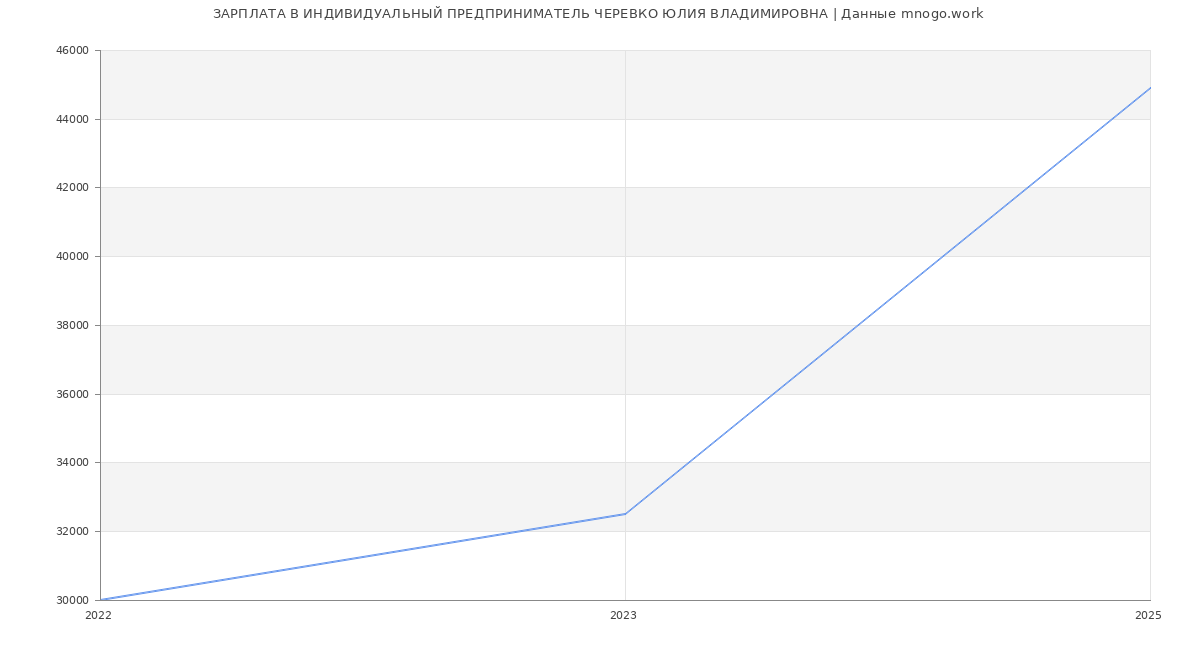Select the 2022 x-axis label
The image size is (1200, 650).
99,616
